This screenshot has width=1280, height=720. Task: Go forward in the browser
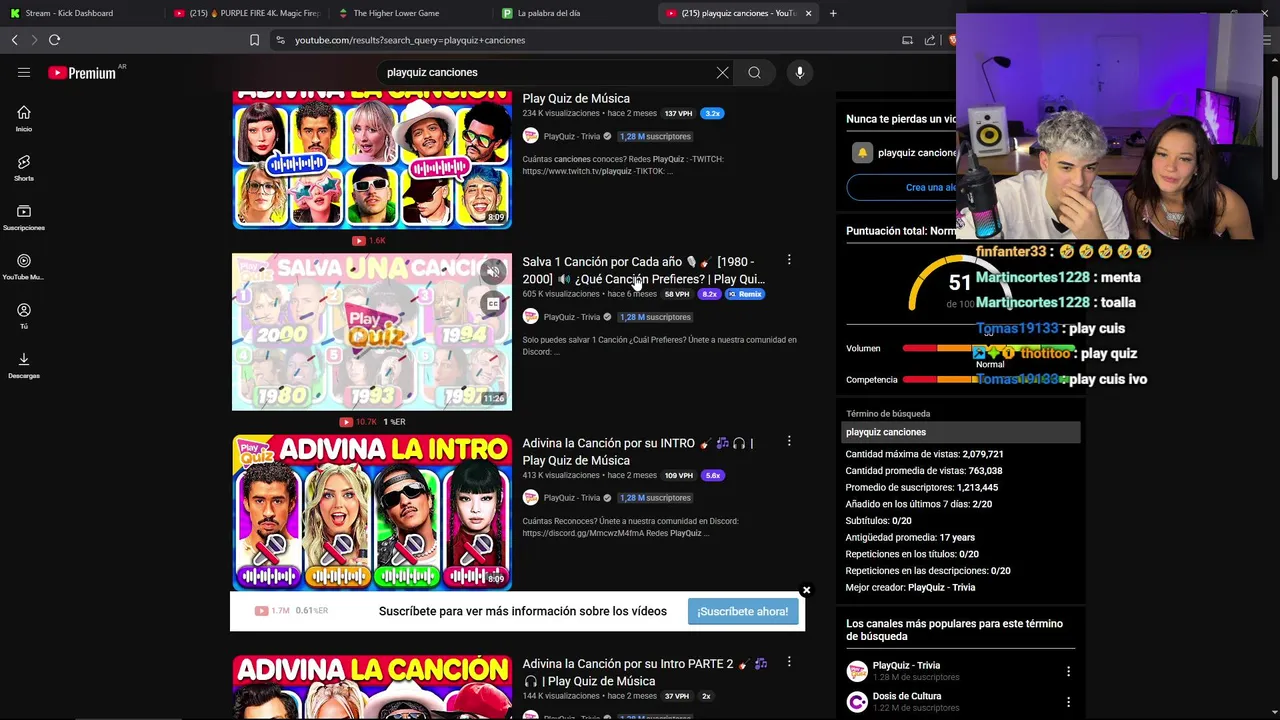pos(34,40)
